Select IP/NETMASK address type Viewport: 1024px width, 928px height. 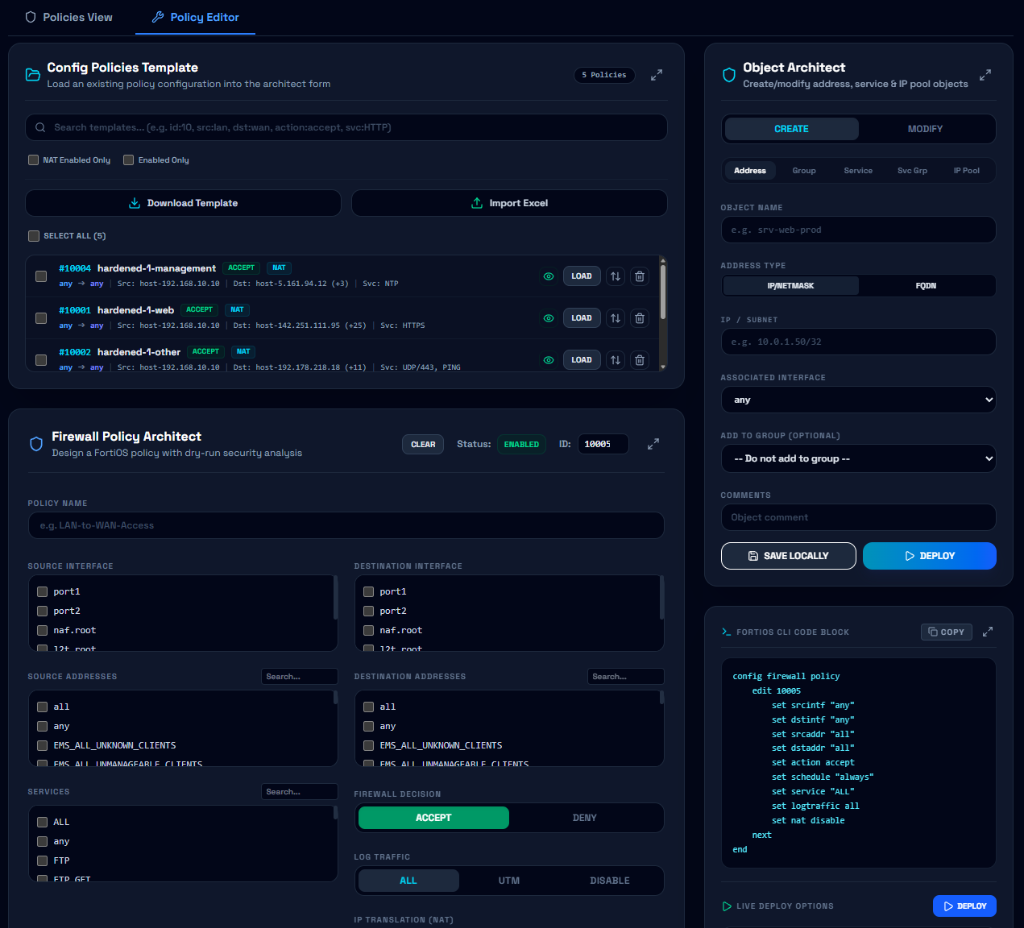point(790,285)
